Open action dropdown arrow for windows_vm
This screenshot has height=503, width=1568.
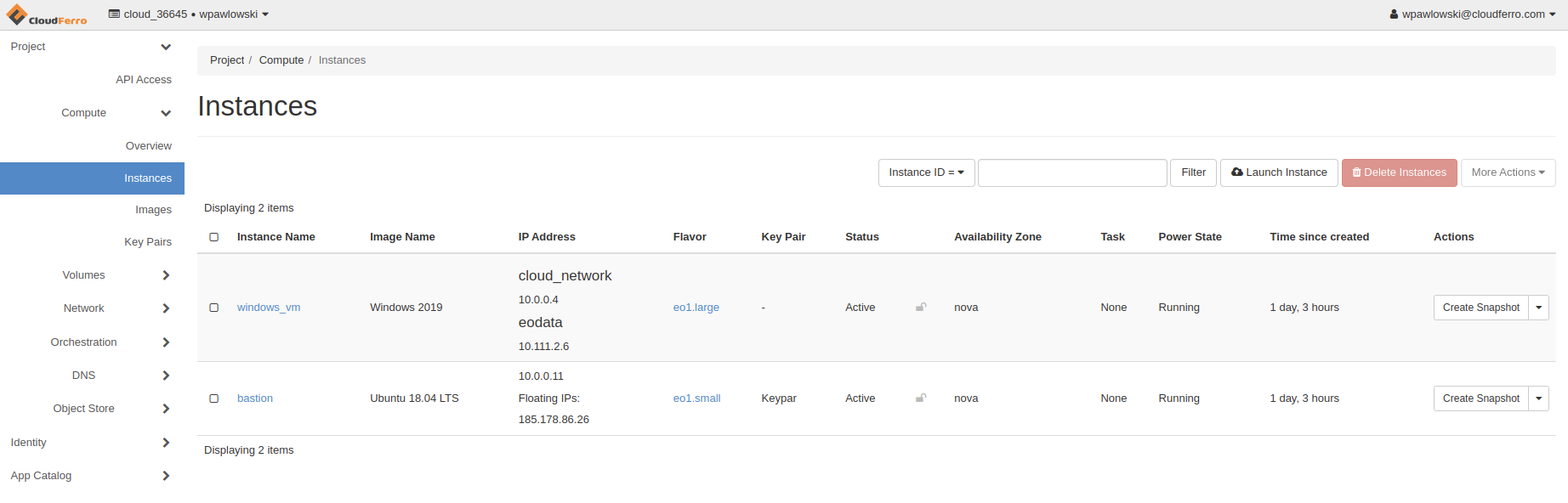pos(1538,308)
